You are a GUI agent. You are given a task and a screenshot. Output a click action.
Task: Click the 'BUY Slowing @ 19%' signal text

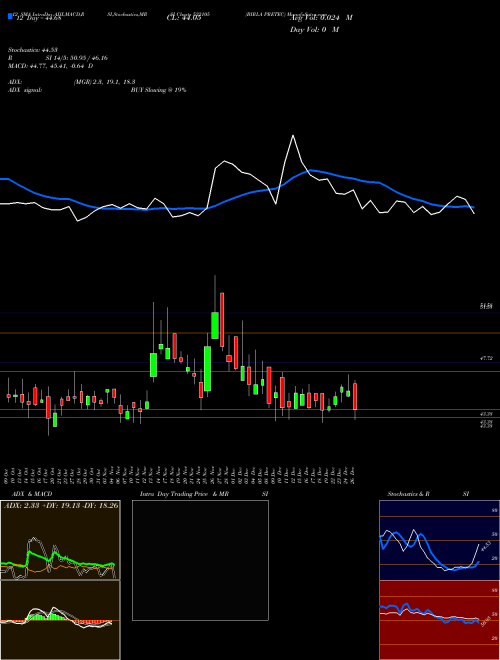coord(158,90)
